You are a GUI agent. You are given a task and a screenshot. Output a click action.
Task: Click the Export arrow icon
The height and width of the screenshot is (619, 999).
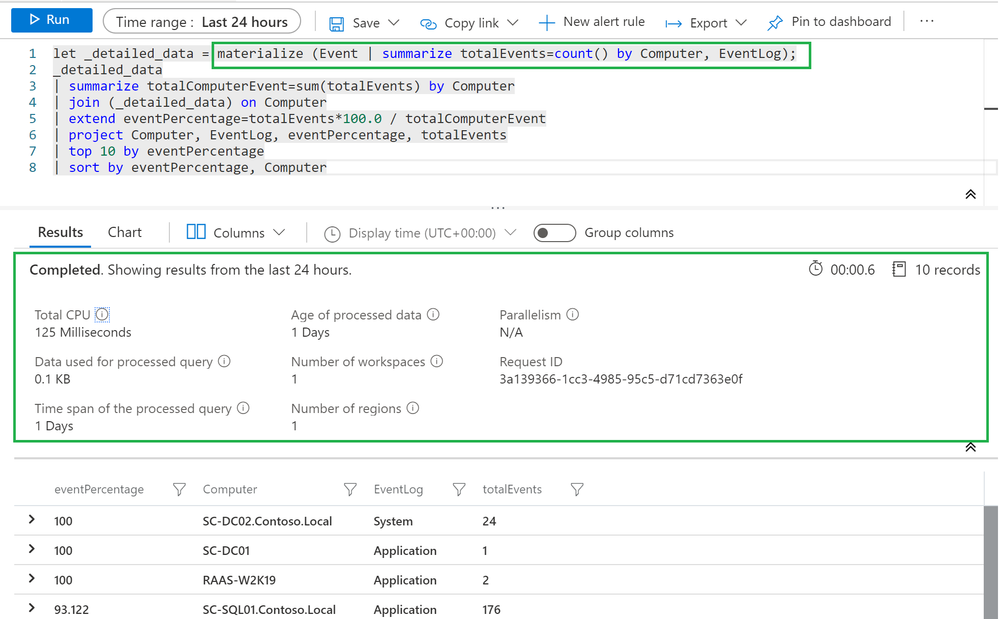coord(673,24)
